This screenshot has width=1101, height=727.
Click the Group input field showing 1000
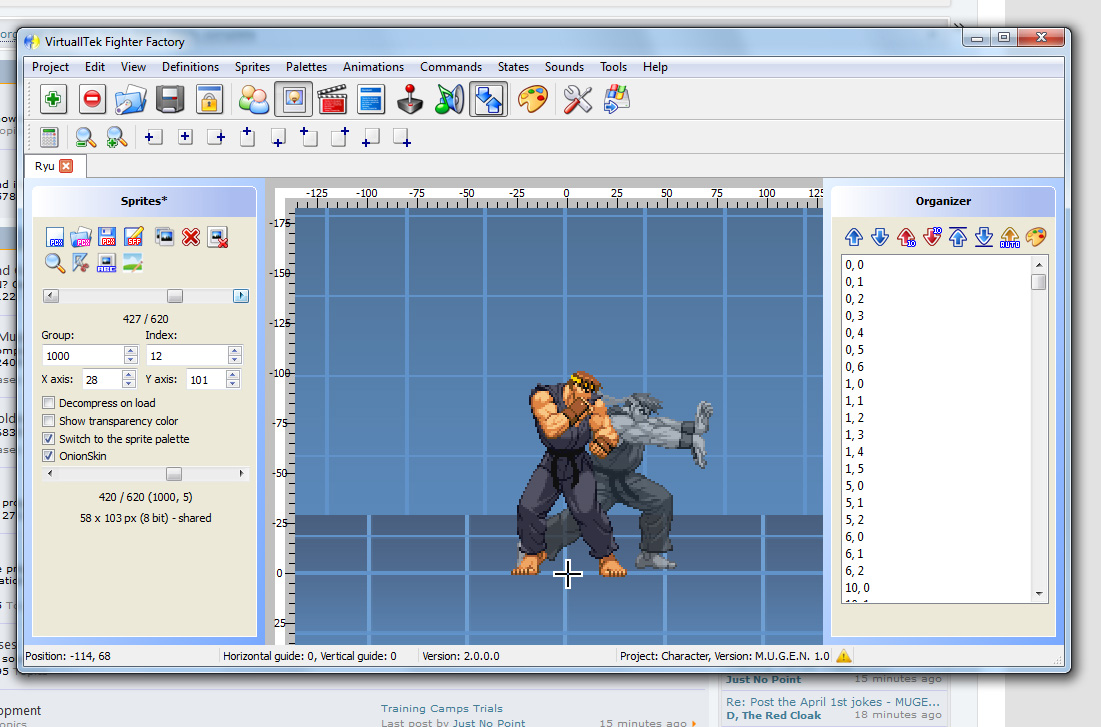click(83, 355)
